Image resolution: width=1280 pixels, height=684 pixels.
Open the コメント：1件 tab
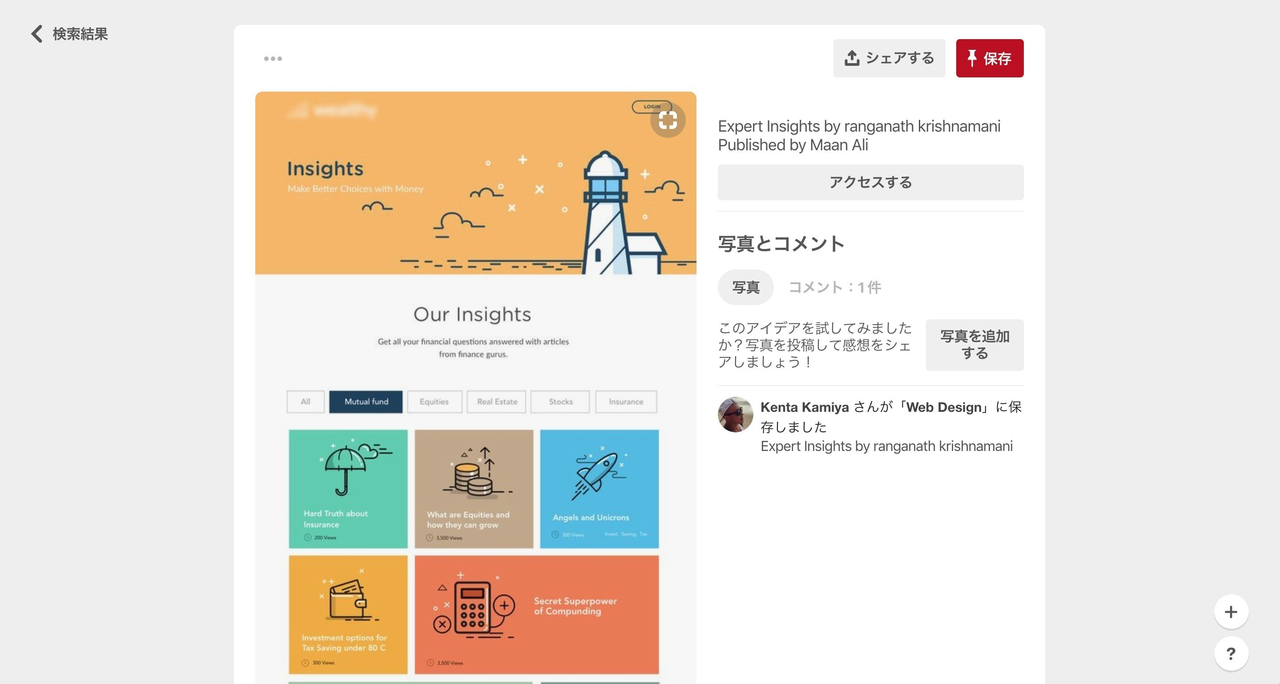[833, 286]
